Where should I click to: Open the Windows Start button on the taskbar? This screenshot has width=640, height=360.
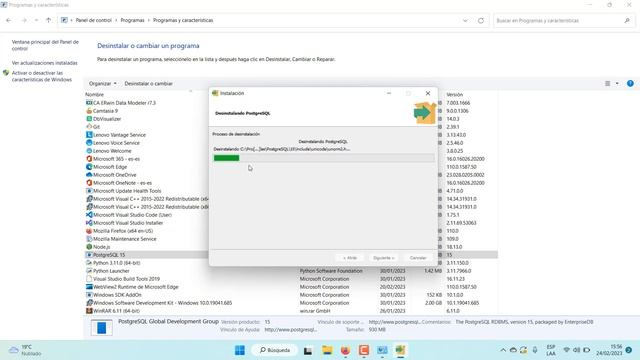pos(240,350)
